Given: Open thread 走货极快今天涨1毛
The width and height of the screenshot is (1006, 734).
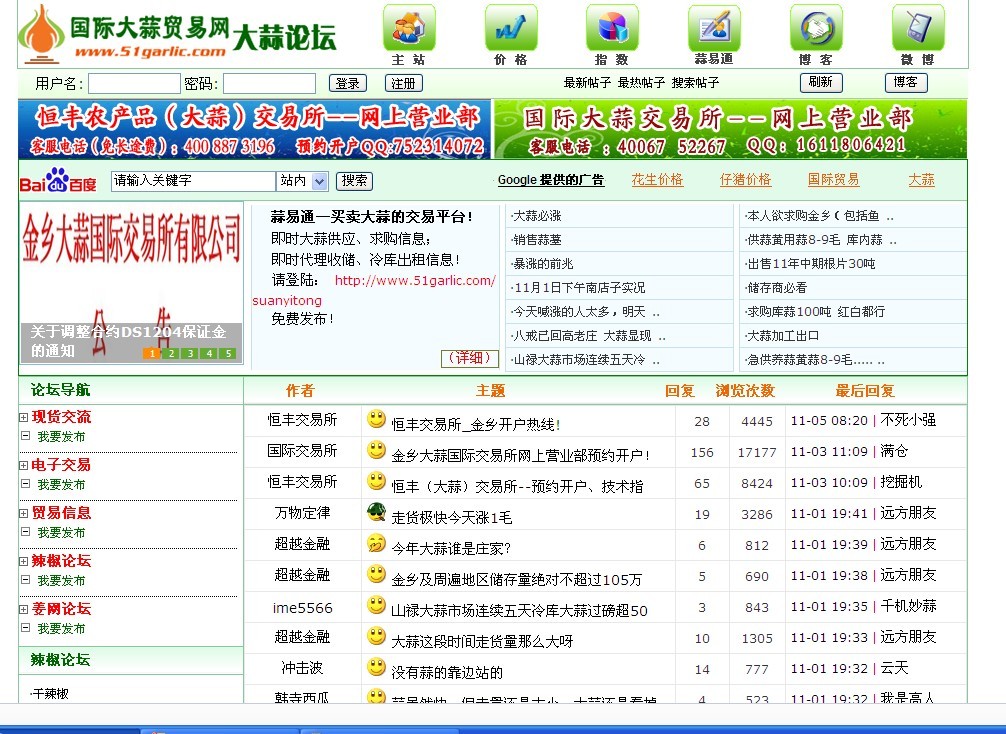Looking at the screenshot, I should [452, 517].
